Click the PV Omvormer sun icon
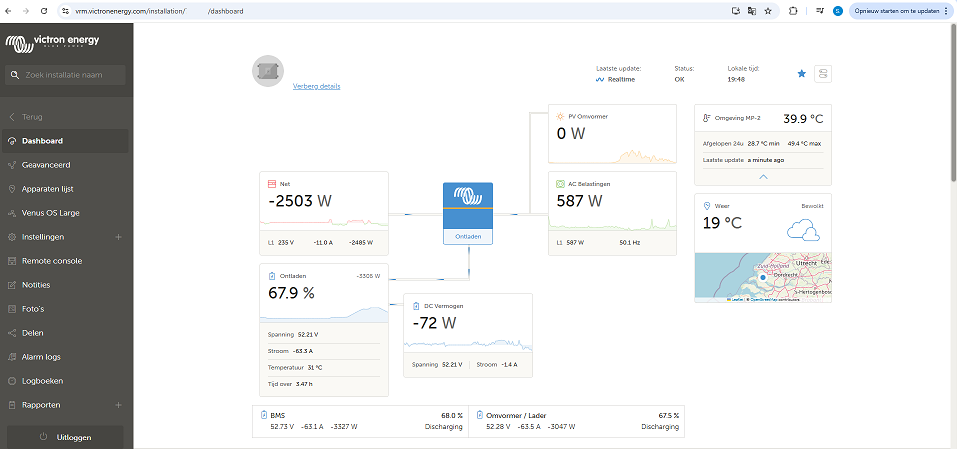The width and height of the screenshot is (960, 449). [560, 116]
